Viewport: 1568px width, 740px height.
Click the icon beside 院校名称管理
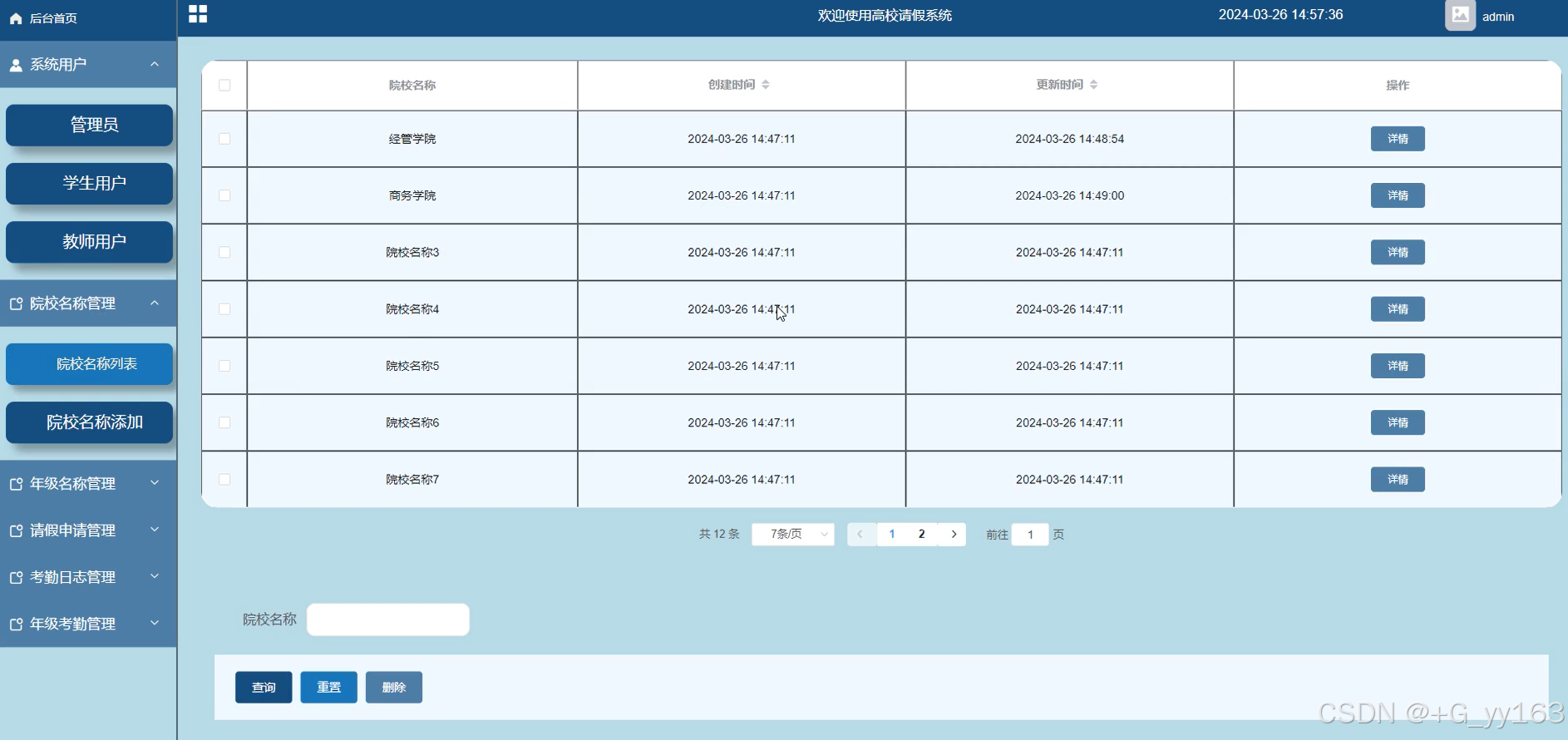(16, 304)
